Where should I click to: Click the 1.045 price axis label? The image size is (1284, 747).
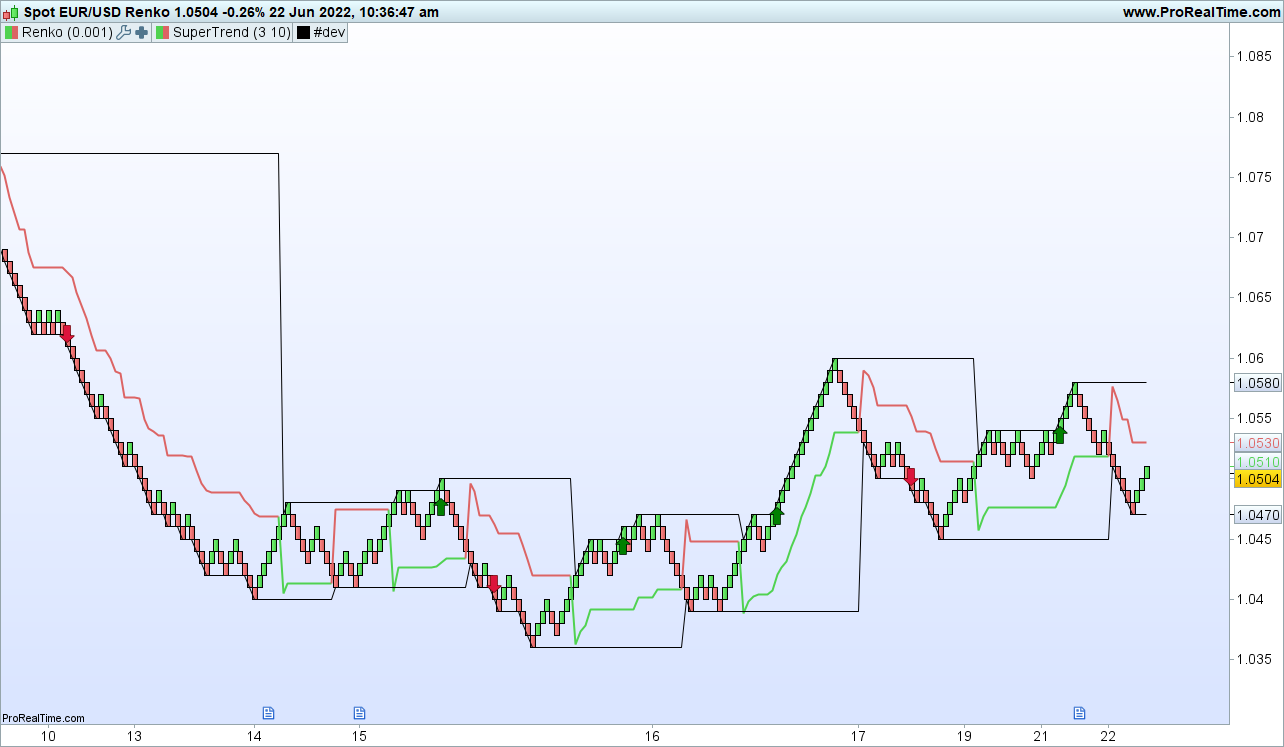coord(1256,539)
